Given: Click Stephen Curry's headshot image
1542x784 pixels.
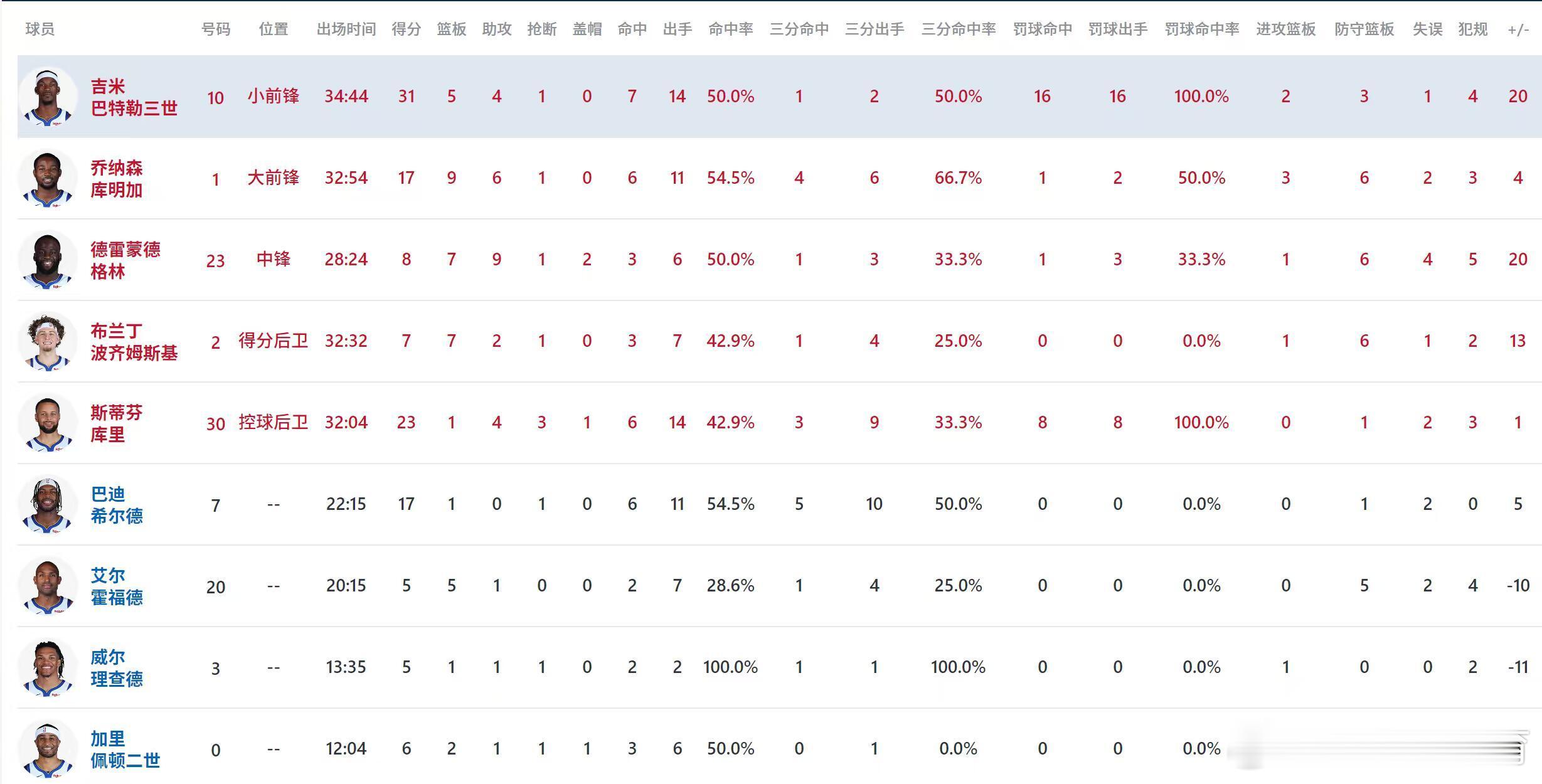Looking at the screenshot, I should [x=48, y=423].
